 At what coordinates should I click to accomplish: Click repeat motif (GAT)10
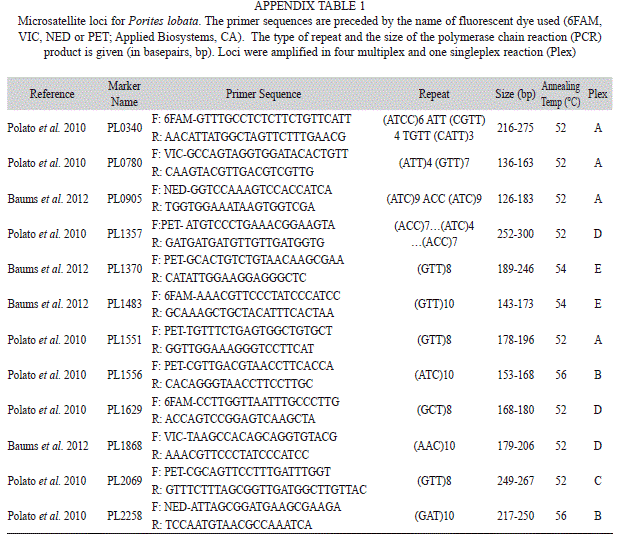434,516
